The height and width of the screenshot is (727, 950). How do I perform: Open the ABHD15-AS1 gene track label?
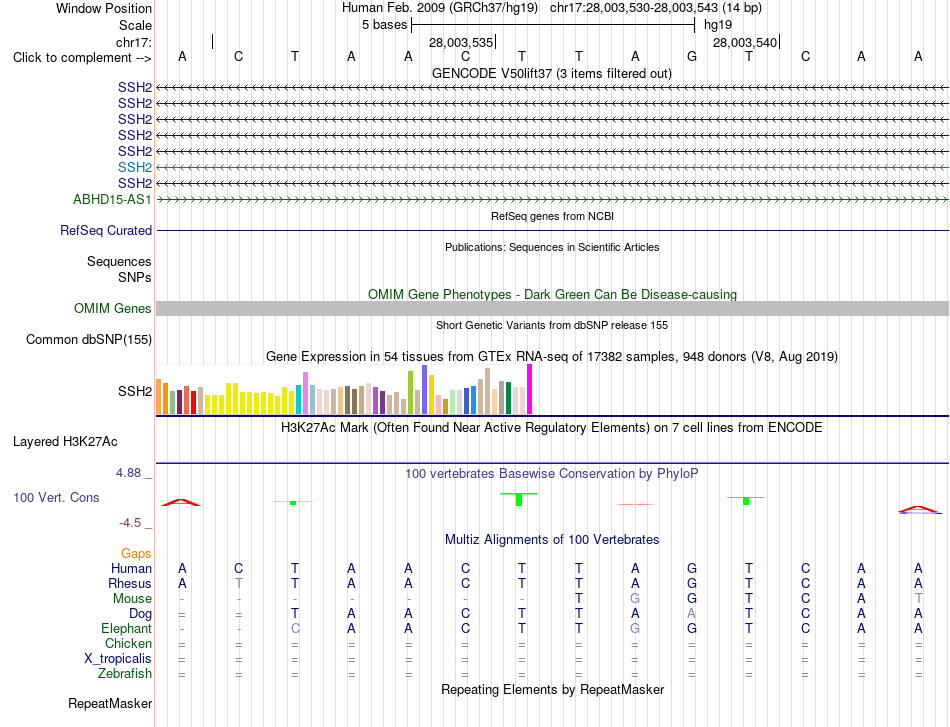click(x=112, y=199)
